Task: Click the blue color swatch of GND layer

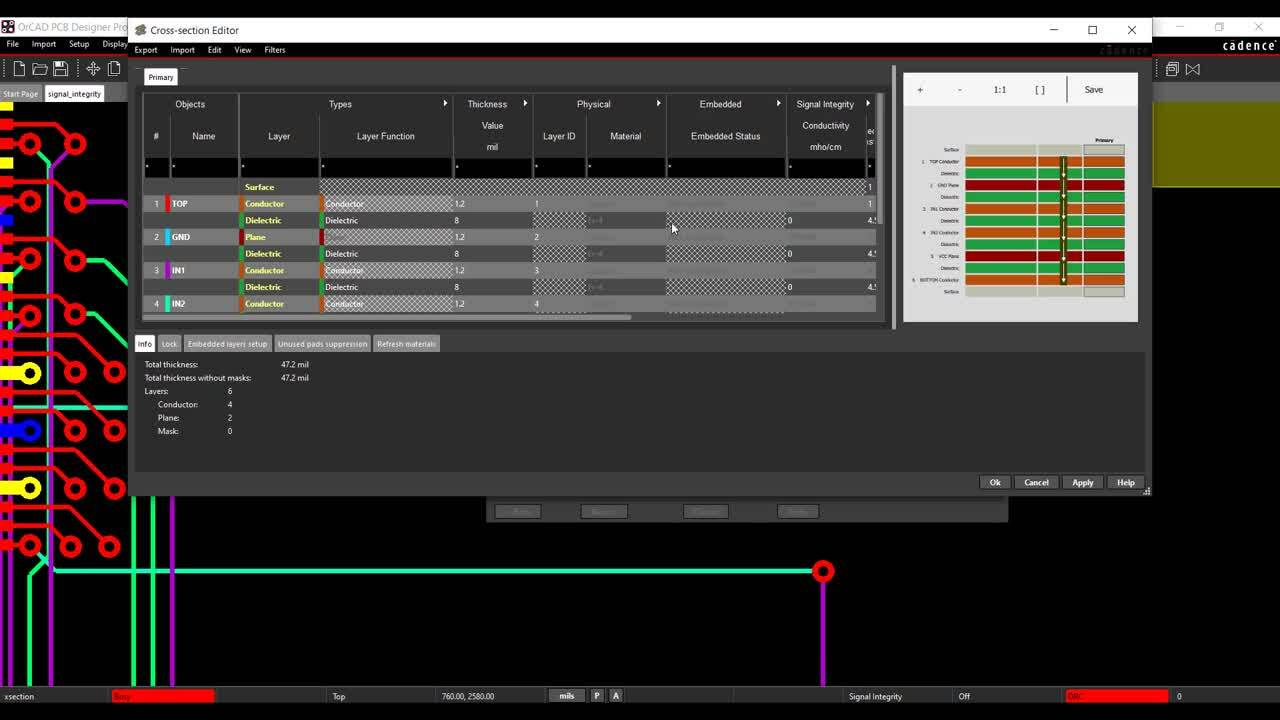Action: click(168, 237)
